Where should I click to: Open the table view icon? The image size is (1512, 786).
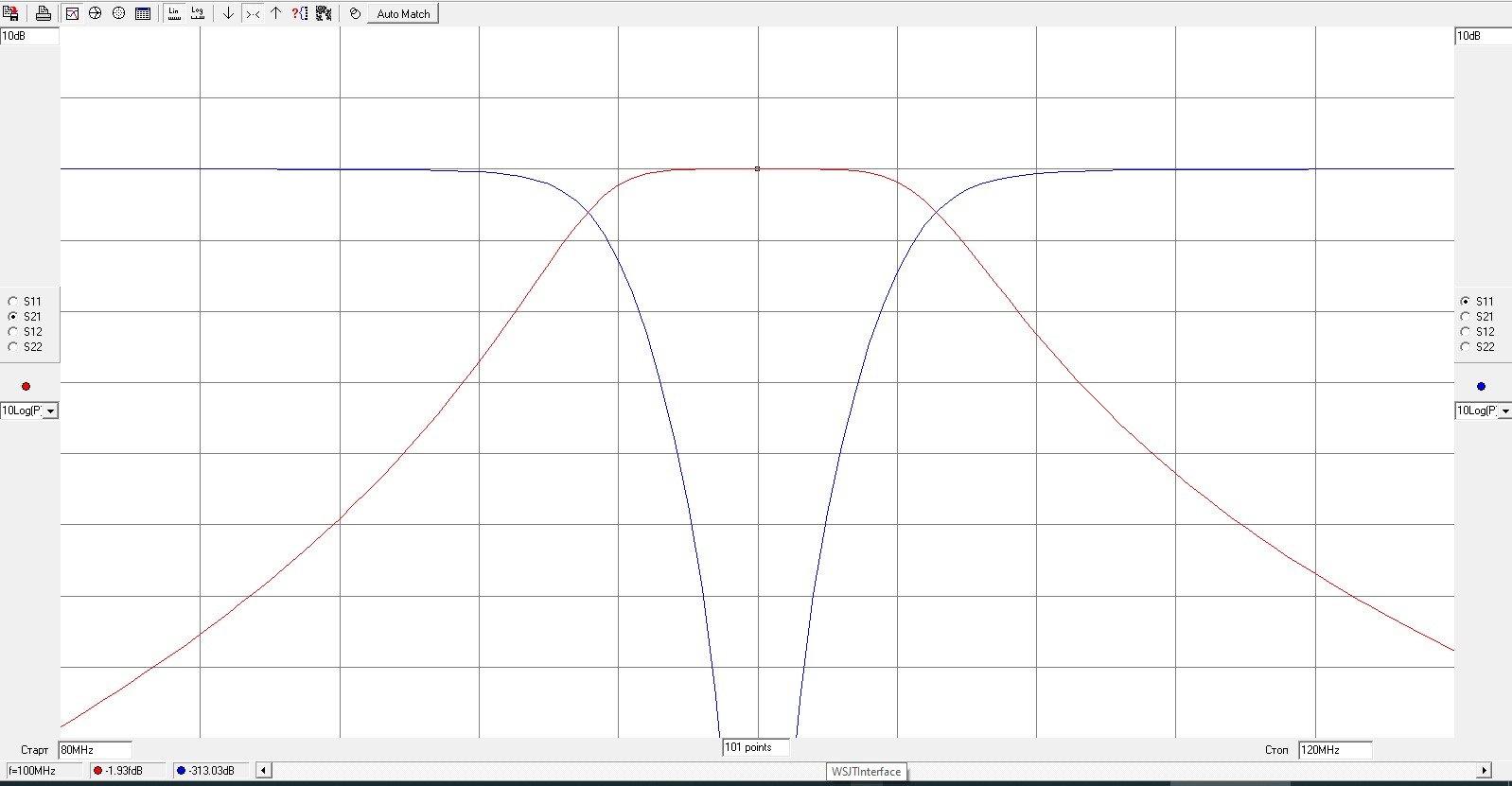[143, 13]
